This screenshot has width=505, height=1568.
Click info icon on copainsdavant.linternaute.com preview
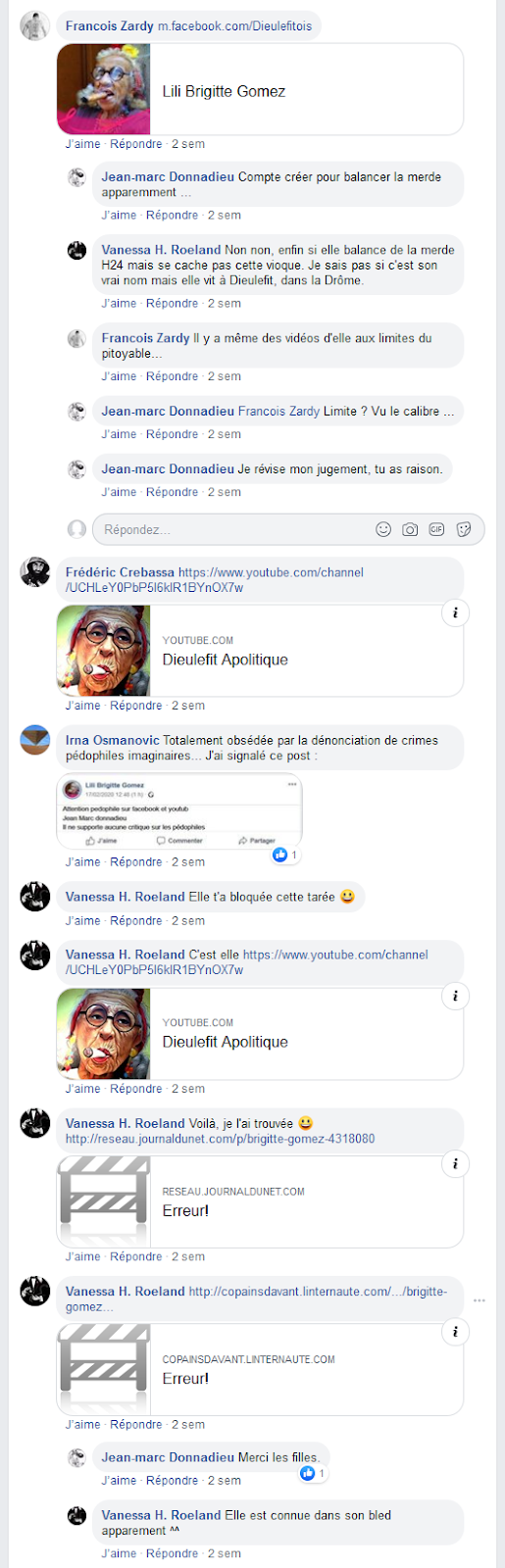pos(455,1332)
